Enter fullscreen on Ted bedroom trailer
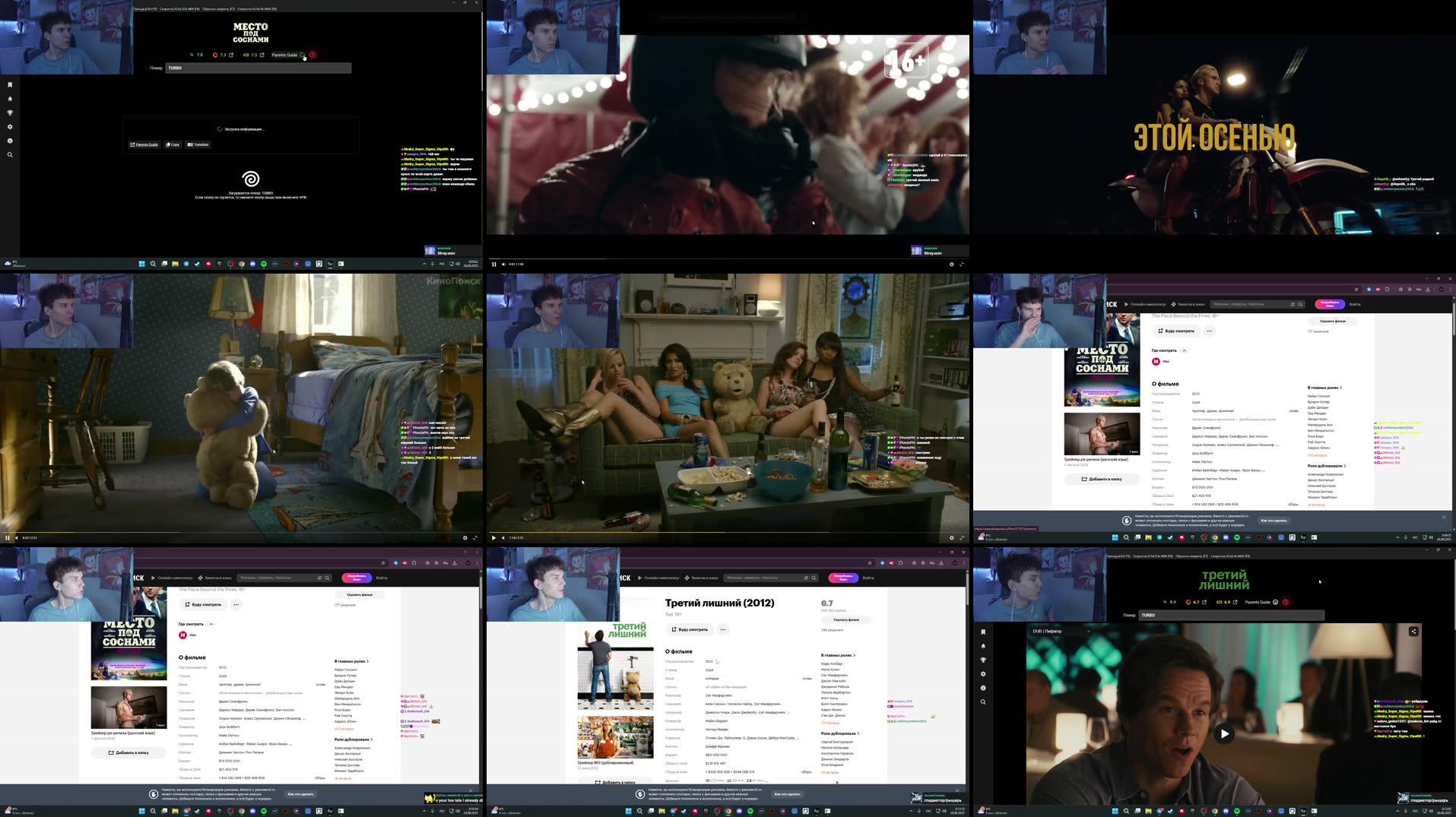 [475, 538]
